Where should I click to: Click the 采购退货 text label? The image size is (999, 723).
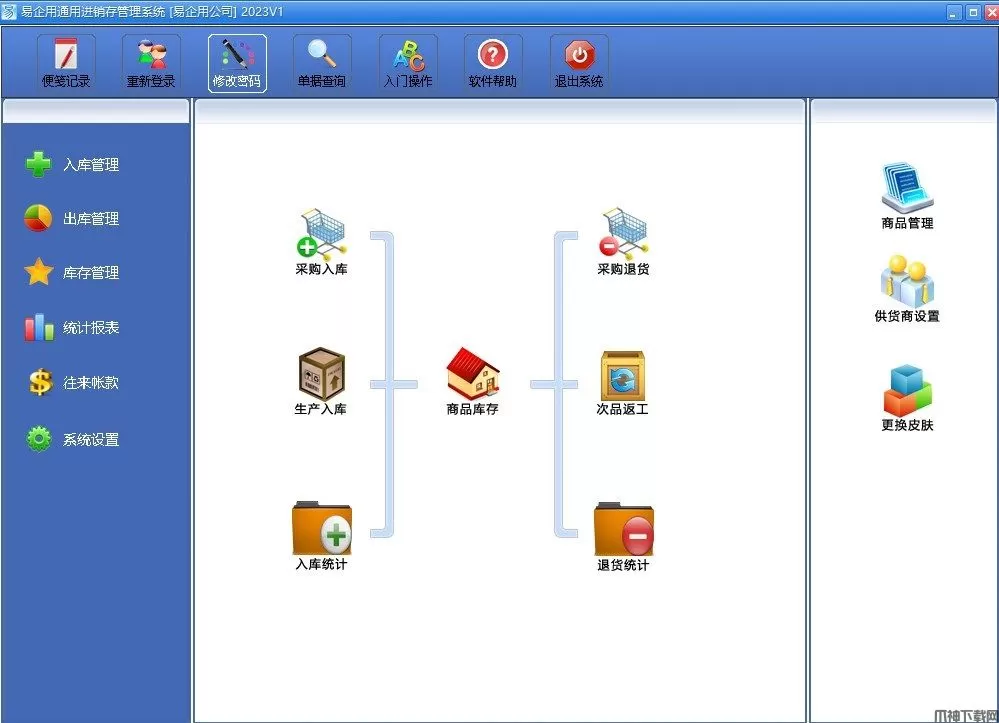pyautogui.click(x=624, y=269)
